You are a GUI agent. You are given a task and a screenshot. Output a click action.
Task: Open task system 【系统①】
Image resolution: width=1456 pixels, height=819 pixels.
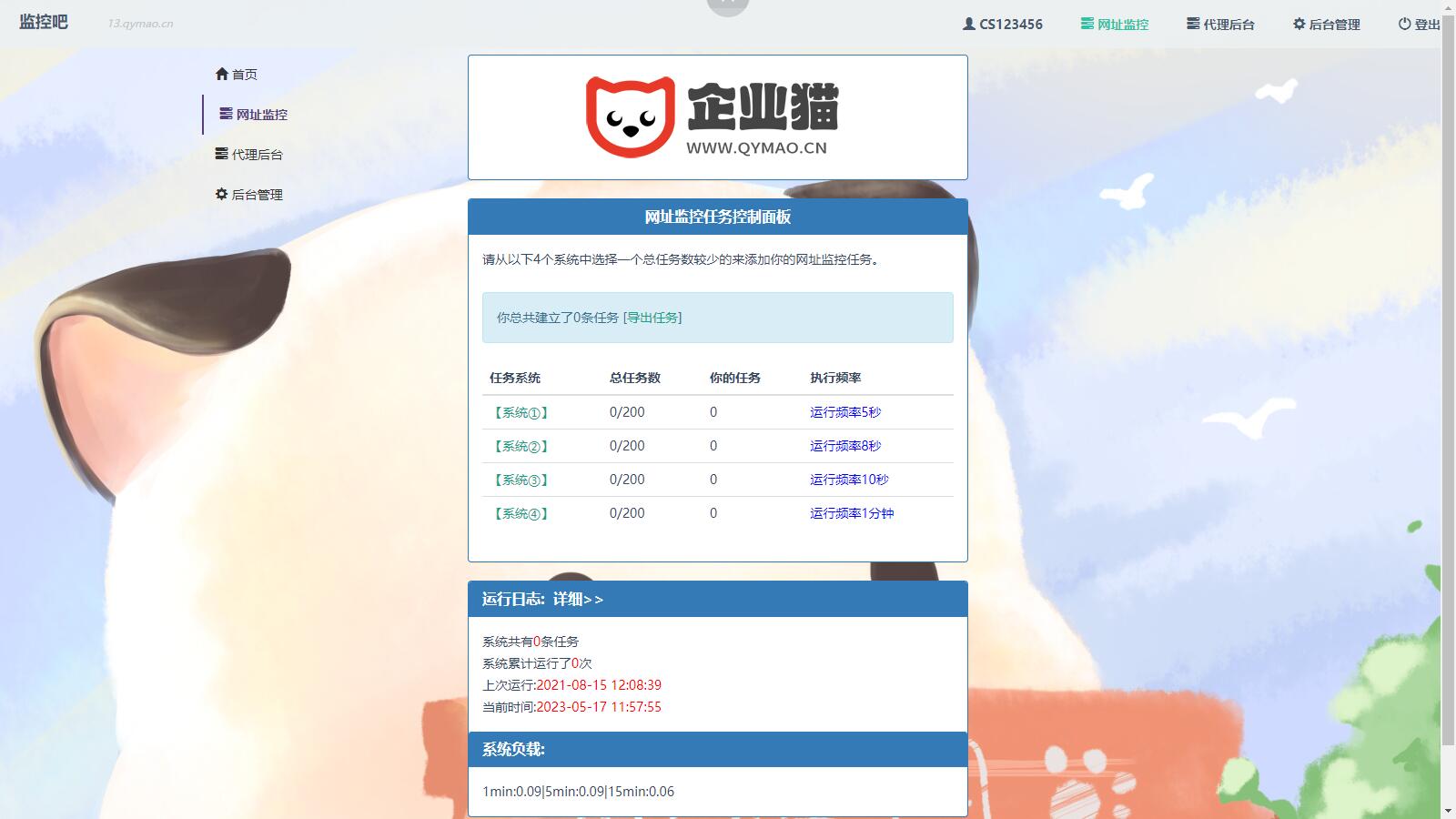521,412
